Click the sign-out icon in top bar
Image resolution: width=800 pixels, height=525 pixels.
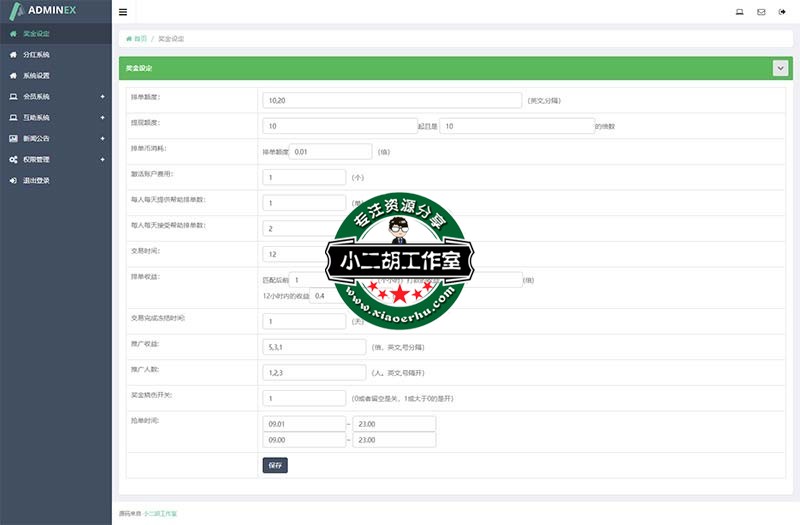coord(782,12)
